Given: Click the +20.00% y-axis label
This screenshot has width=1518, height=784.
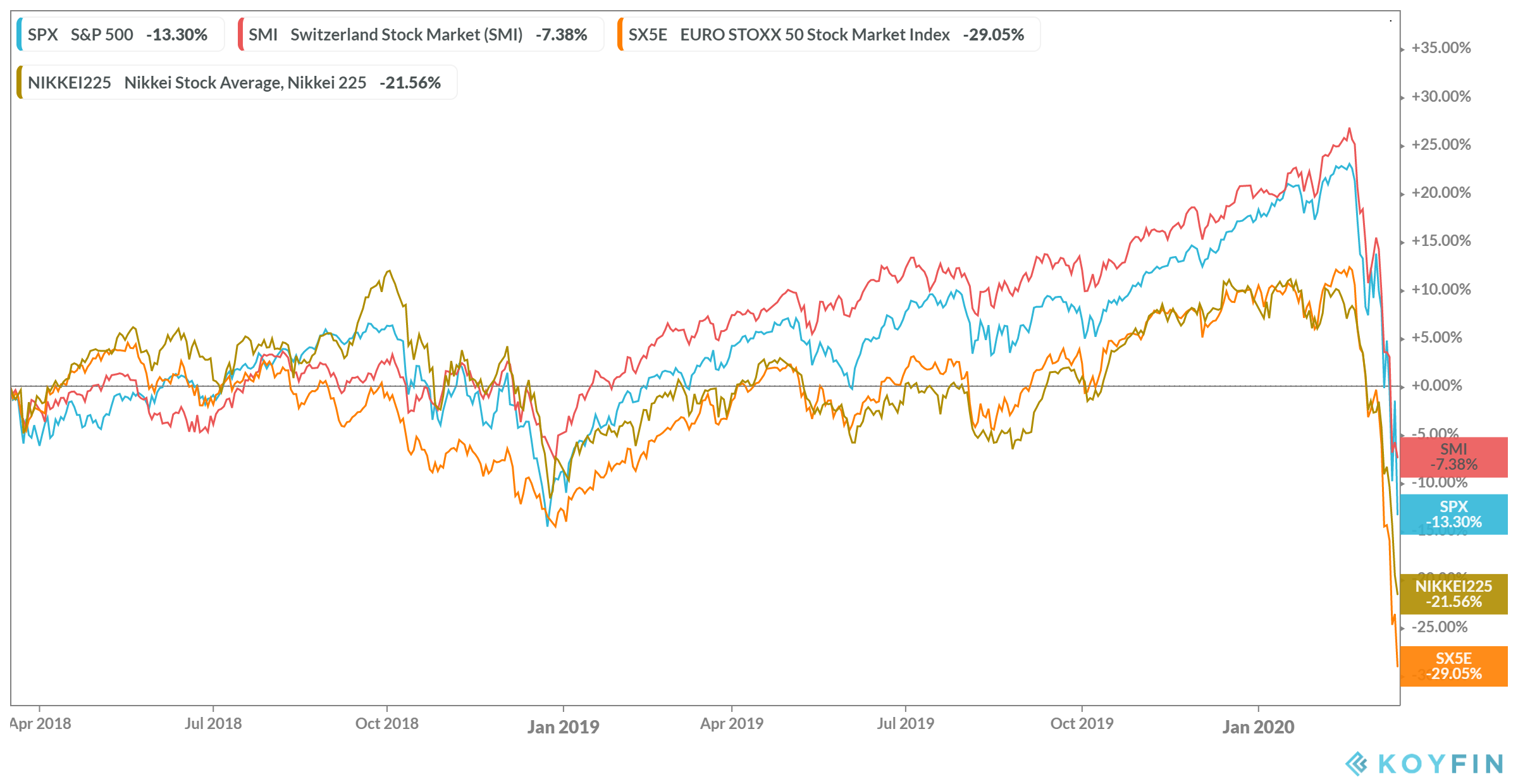Looking at the screenshot, I should (1441, 193).
